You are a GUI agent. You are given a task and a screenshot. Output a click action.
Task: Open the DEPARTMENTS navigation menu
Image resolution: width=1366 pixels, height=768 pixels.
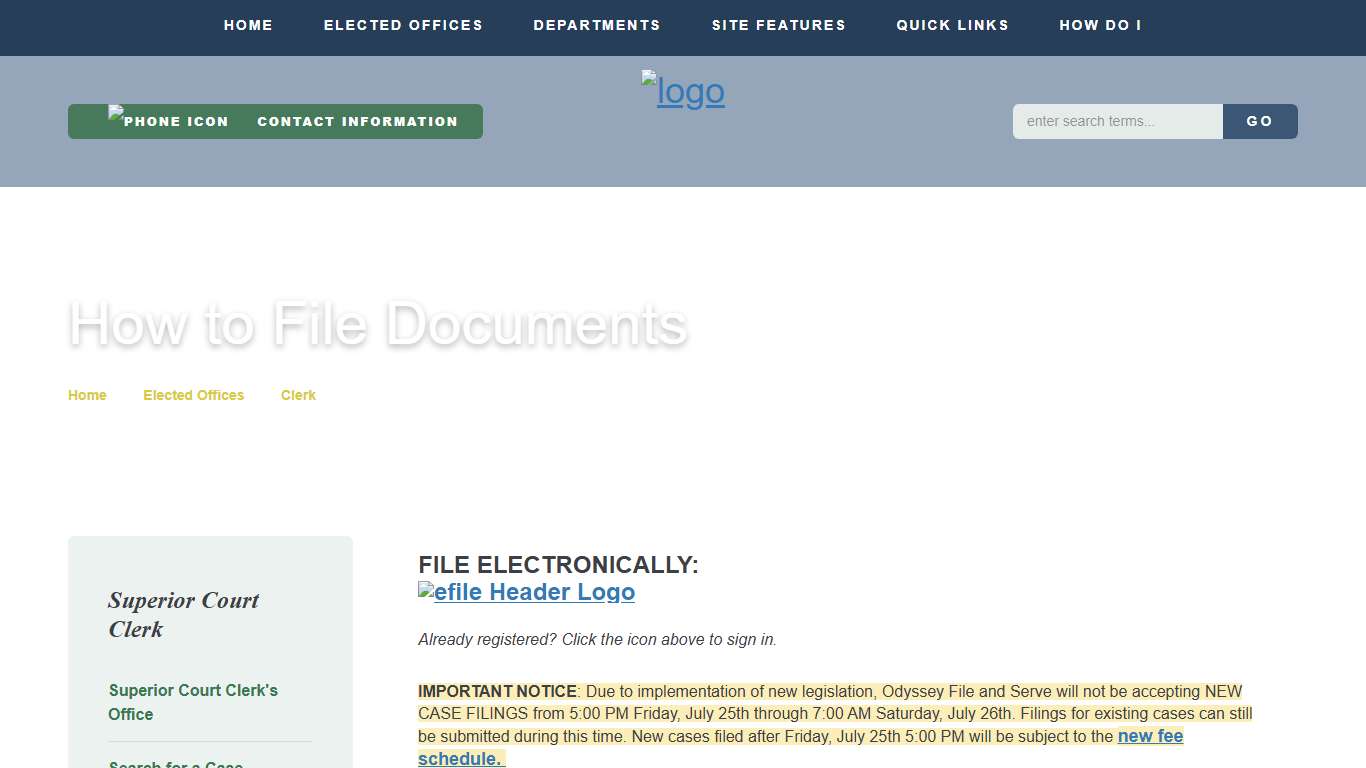(x=597, y=25)
